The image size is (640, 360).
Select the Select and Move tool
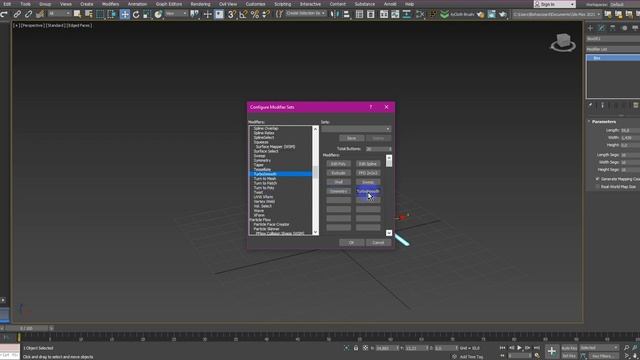pyautogui.click(x=125, y=14)
